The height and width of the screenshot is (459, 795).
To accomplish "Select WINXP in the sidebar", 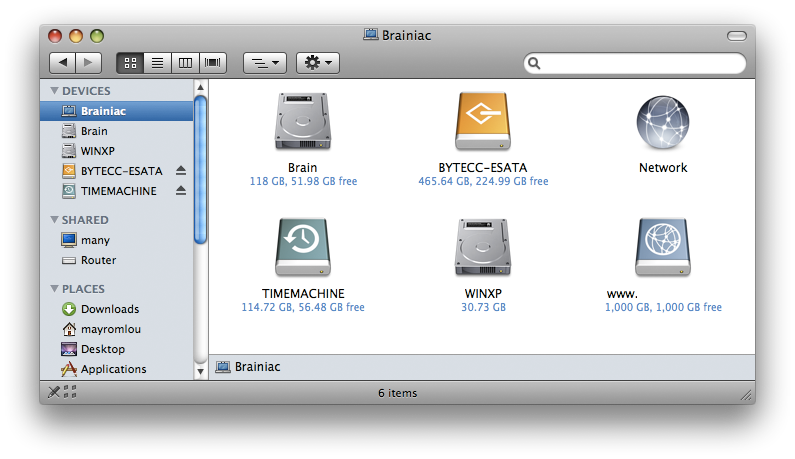I will pos(117,151).
